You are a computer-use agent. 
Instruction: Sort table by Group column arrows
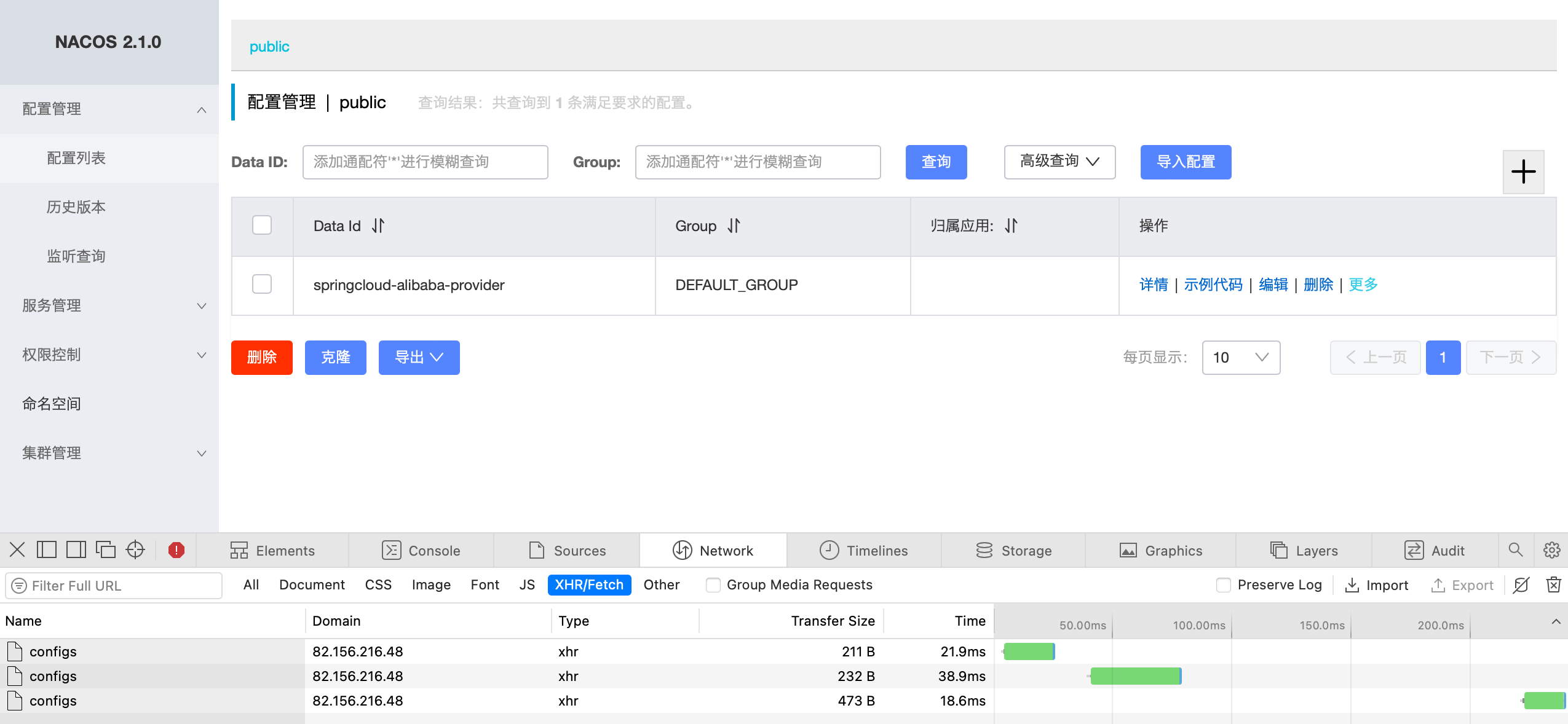(734, 226)
